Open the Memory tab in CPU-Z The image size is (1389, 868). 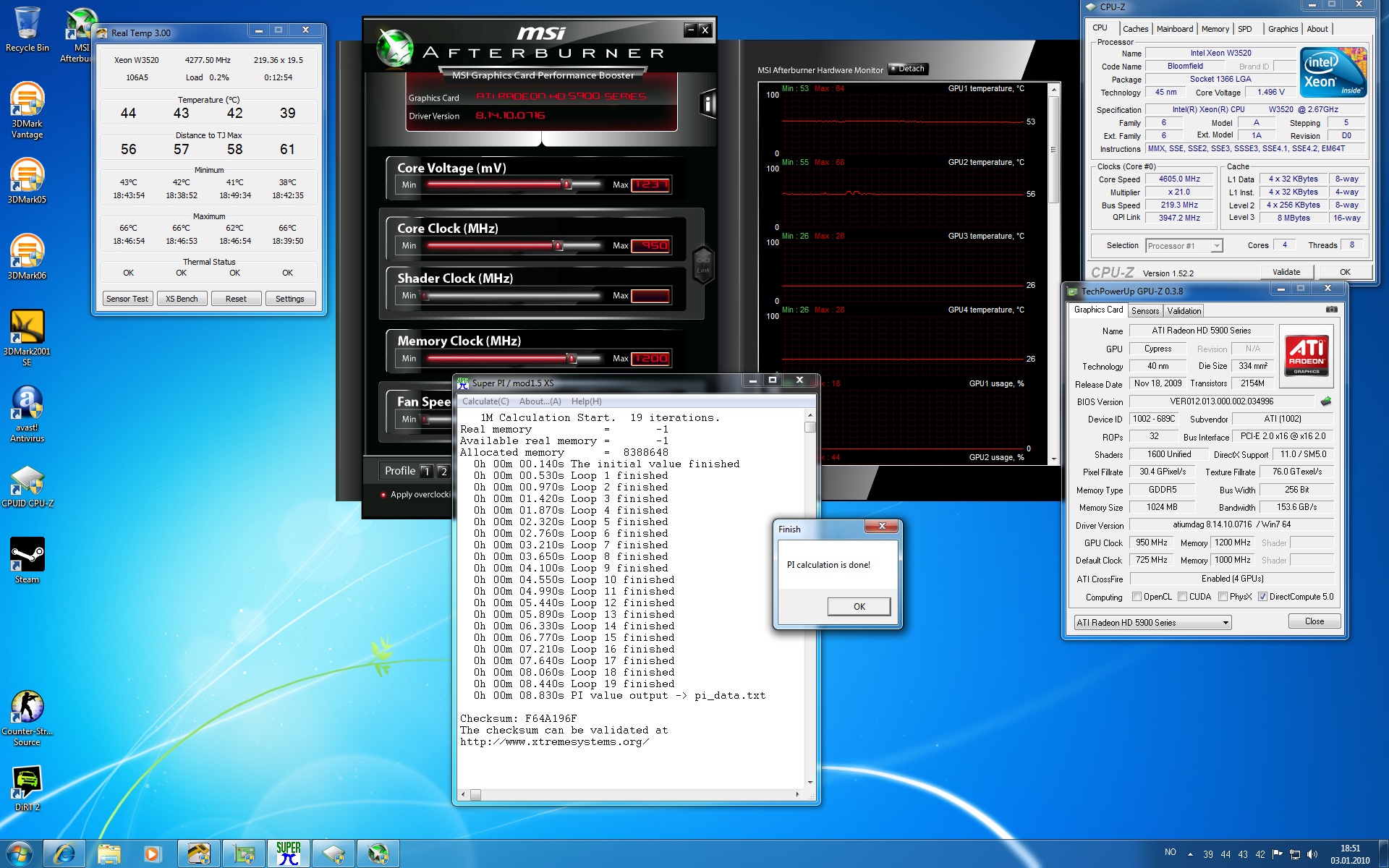pos(1215,29)
